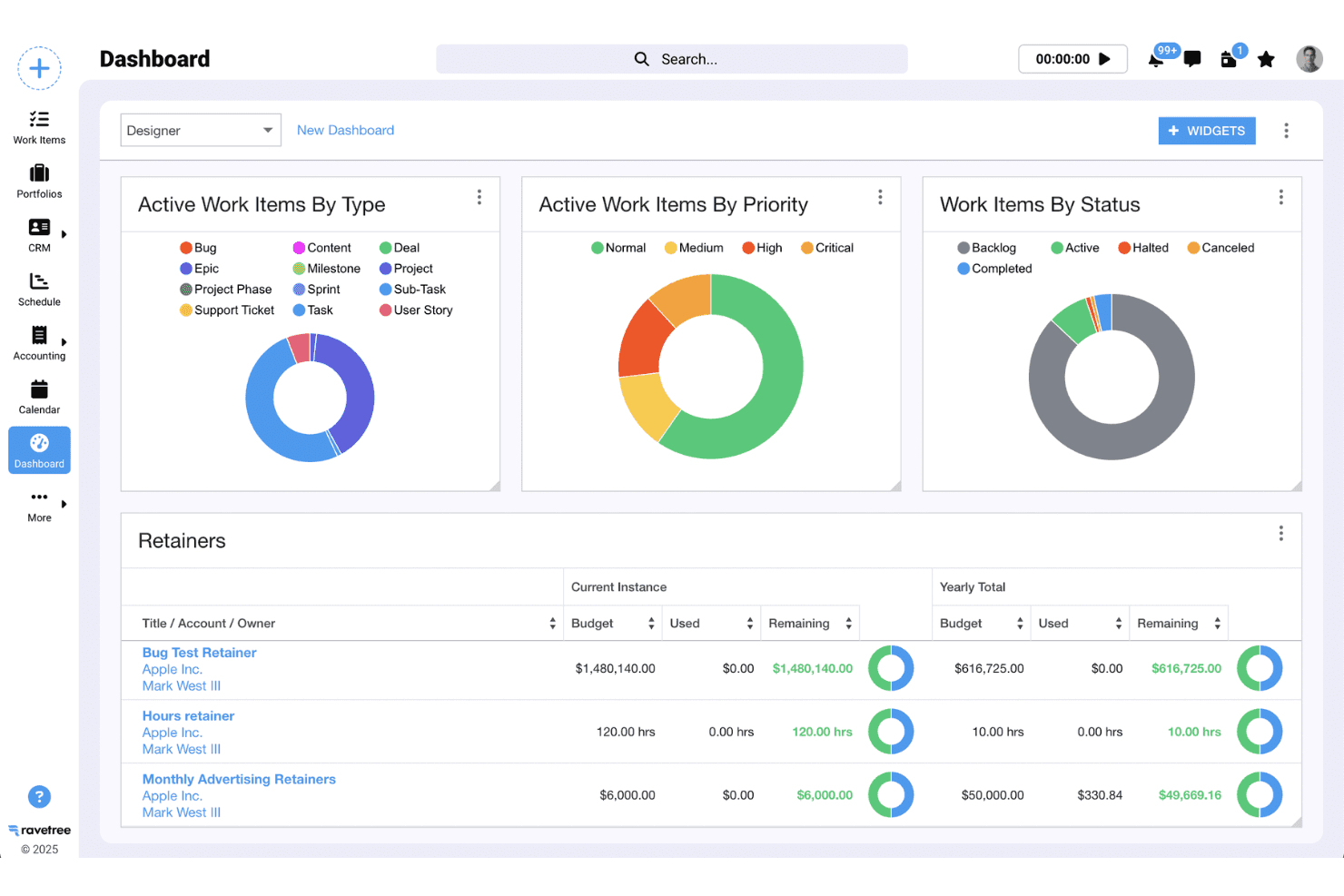Screen dimensions: 1344x896
Task: Sort by Yearly Total Used column
Action: (1081, 624)
